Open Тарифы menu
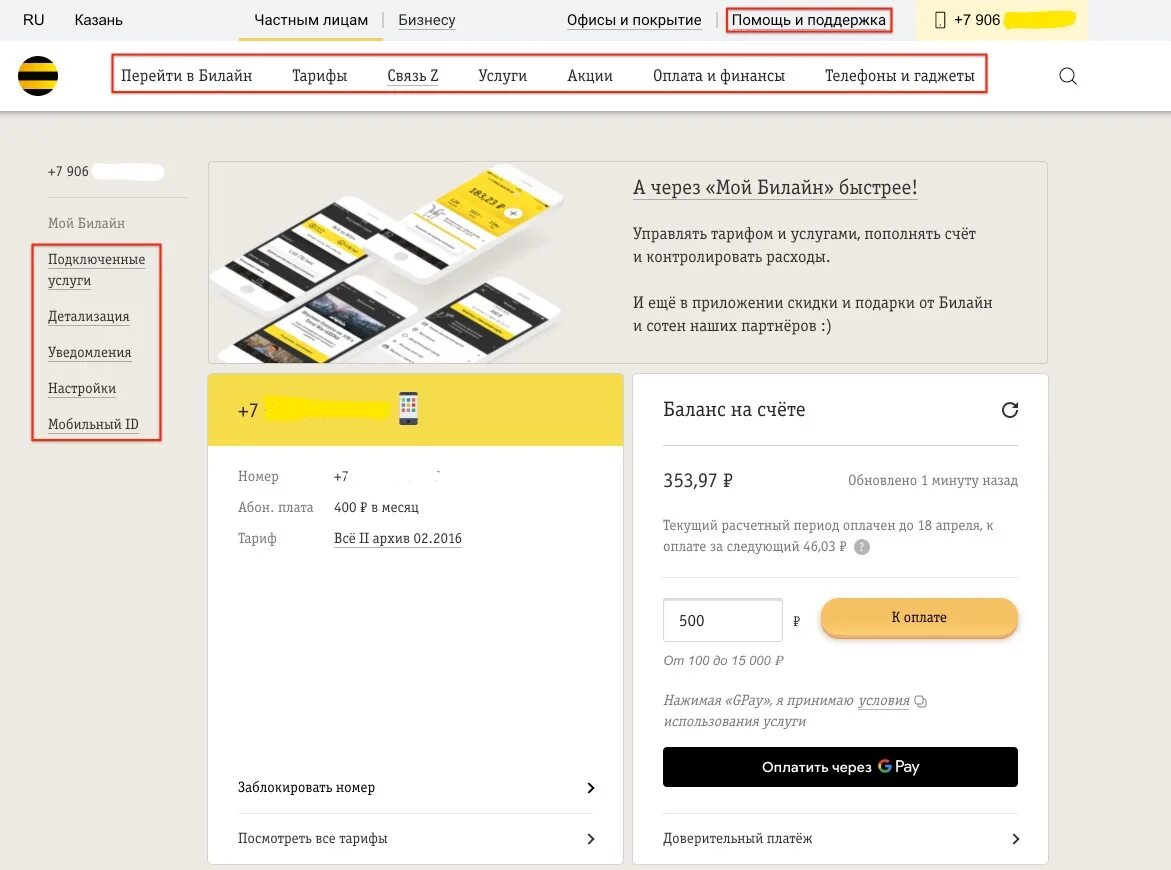The image size is (1171, 870). (320, 75)
